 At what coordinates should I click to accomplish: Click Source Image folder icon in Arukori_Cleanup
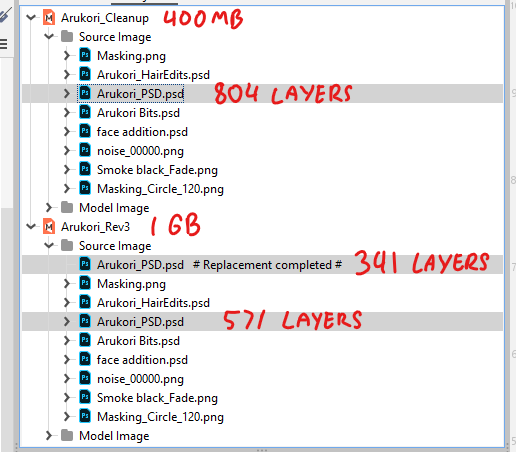pos(67,36)
